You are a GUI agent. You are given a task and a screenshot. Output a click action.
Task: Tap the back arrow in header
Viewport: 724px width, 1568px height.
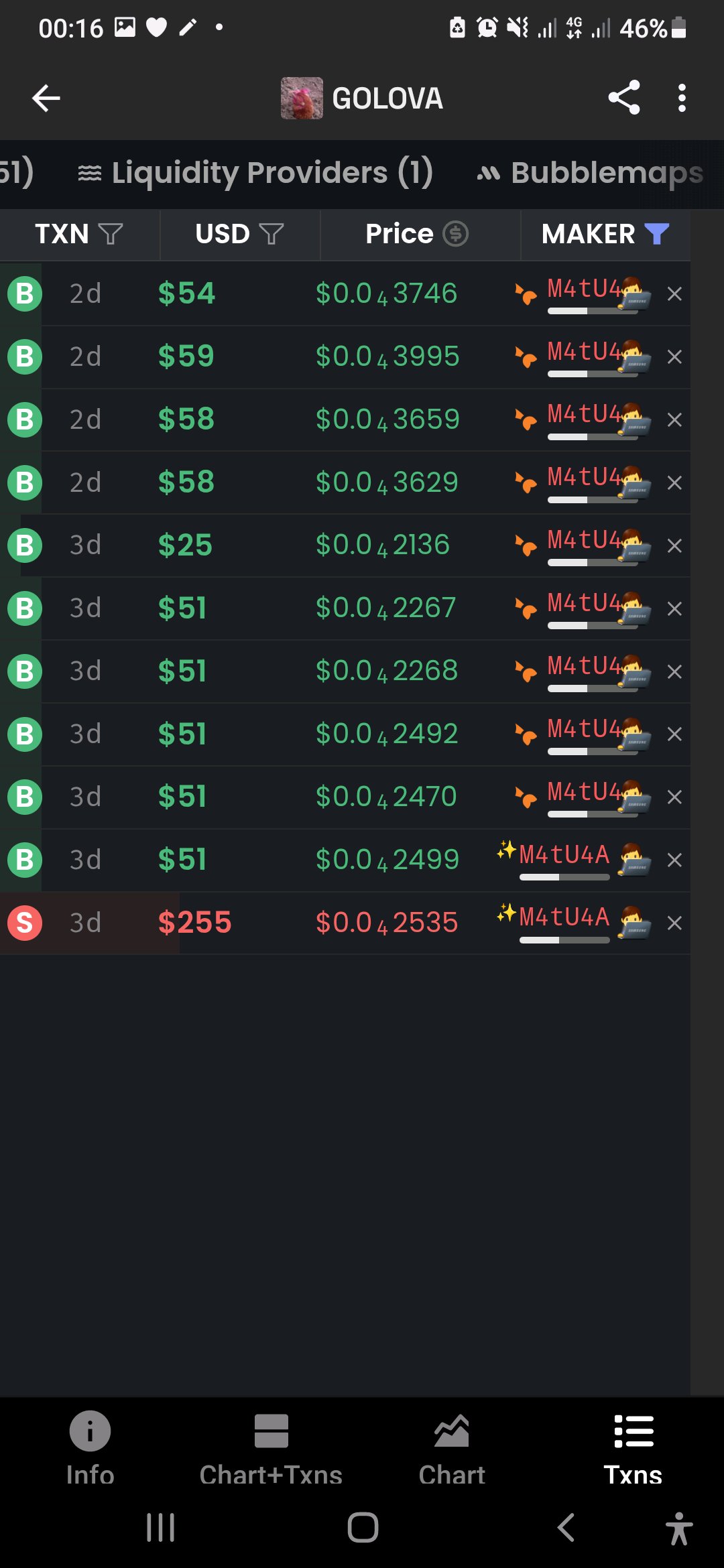pyautogui.click(x=46, y=99)
